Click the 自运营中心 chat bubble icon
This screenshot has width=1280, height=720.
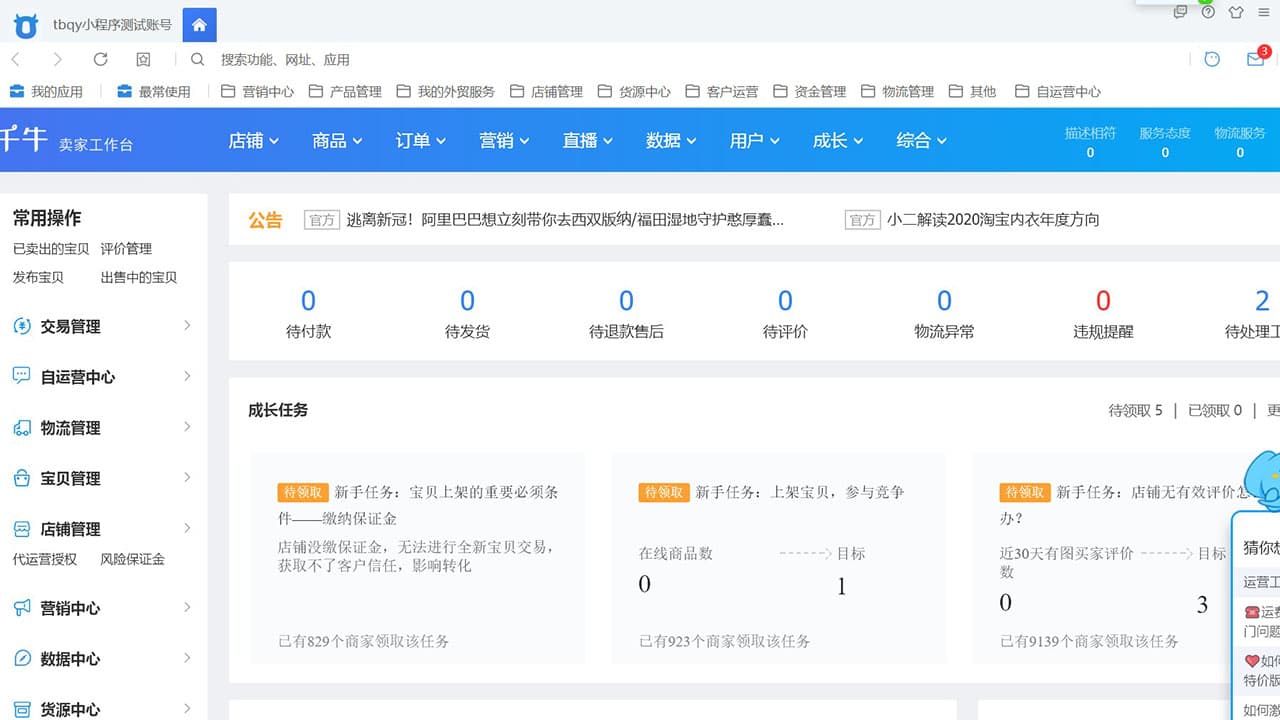[22, 376]
